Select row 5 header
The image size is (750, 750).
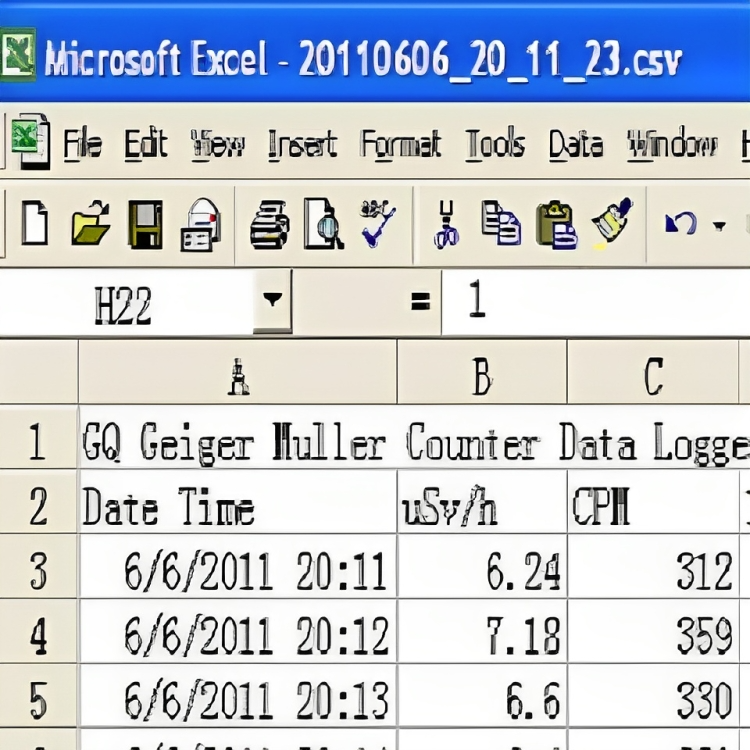[x=38, y=696]
